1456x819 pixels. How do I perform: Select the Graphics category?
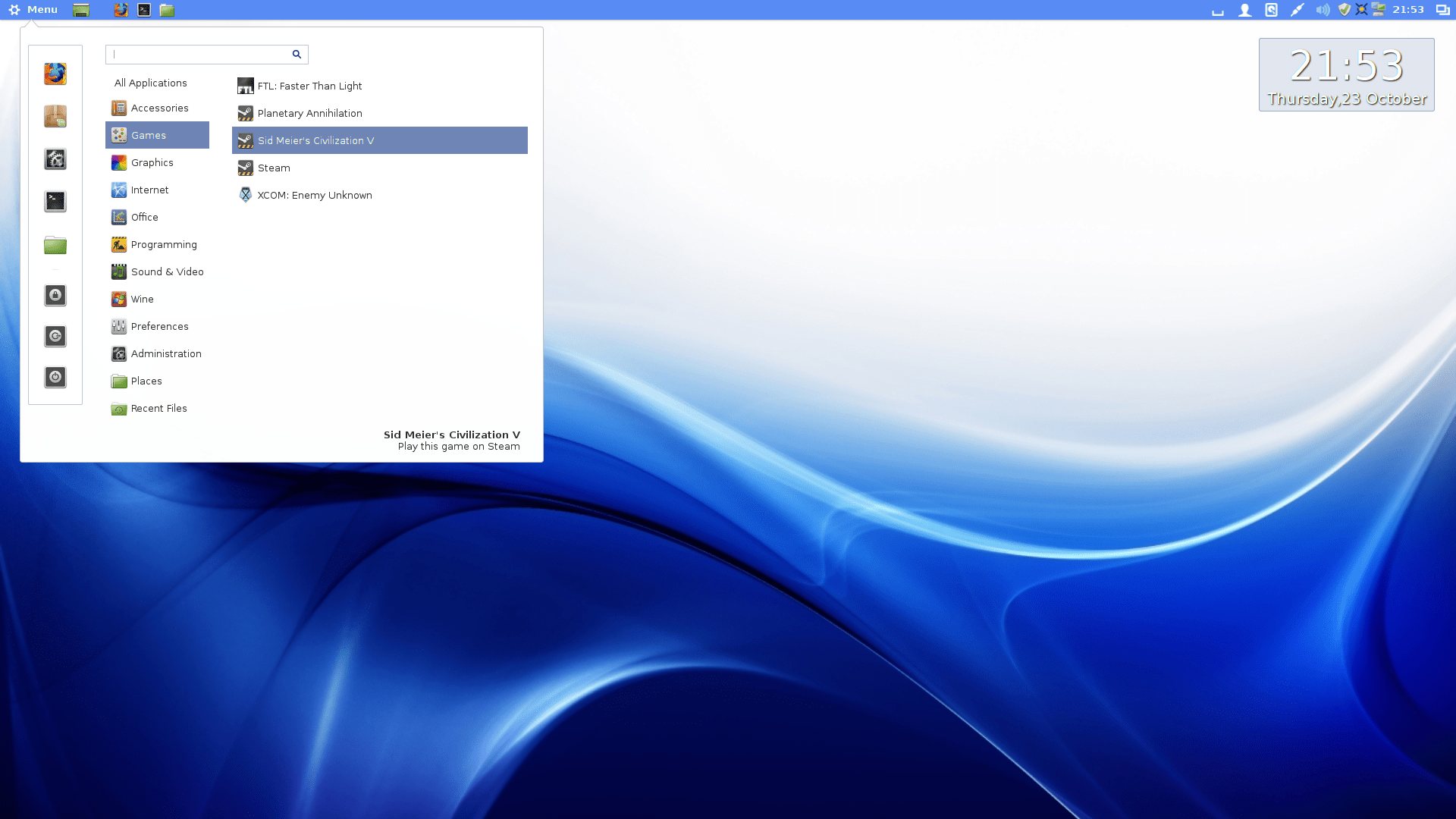158,162
